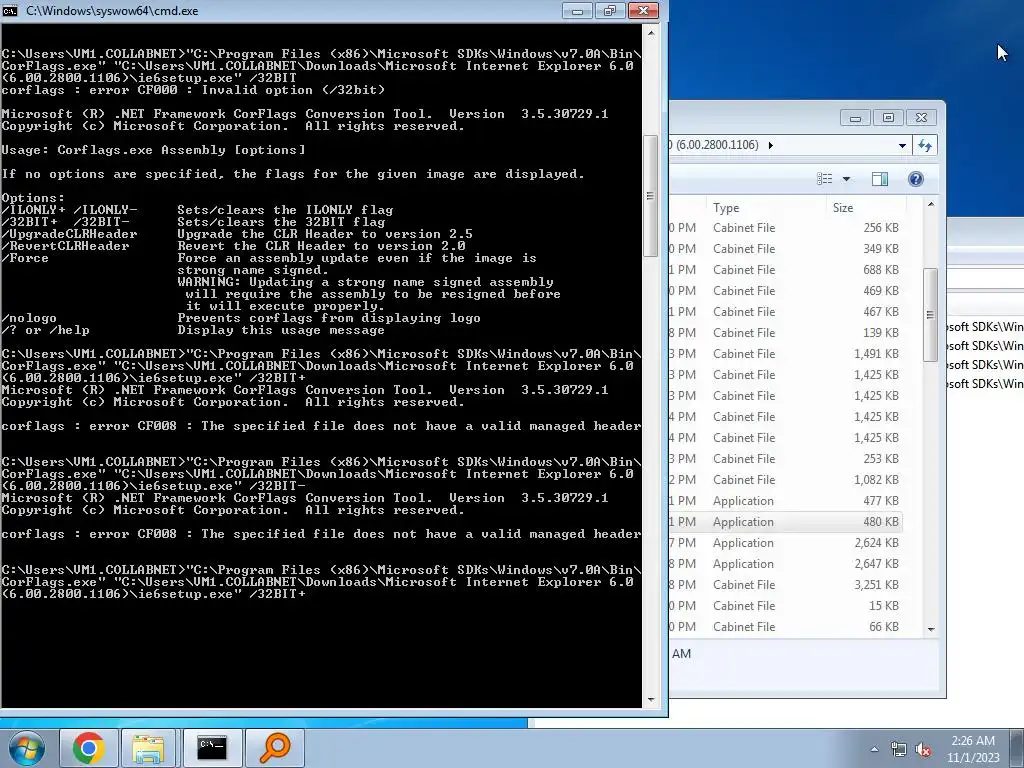Select the 256 KB Cabinet File row

786,228
